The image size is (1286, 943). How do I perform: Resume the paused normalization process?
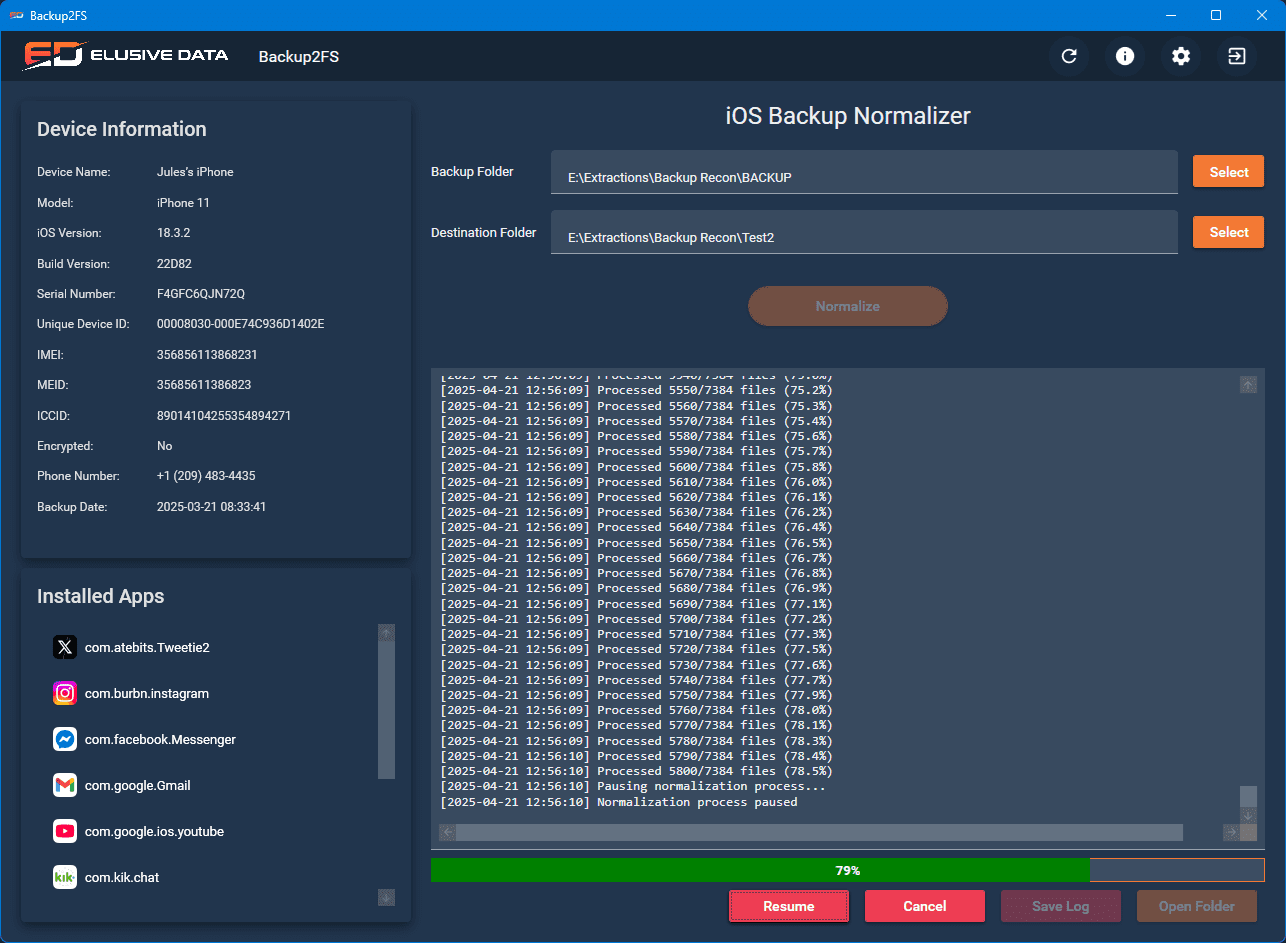[x=789, y=906]
